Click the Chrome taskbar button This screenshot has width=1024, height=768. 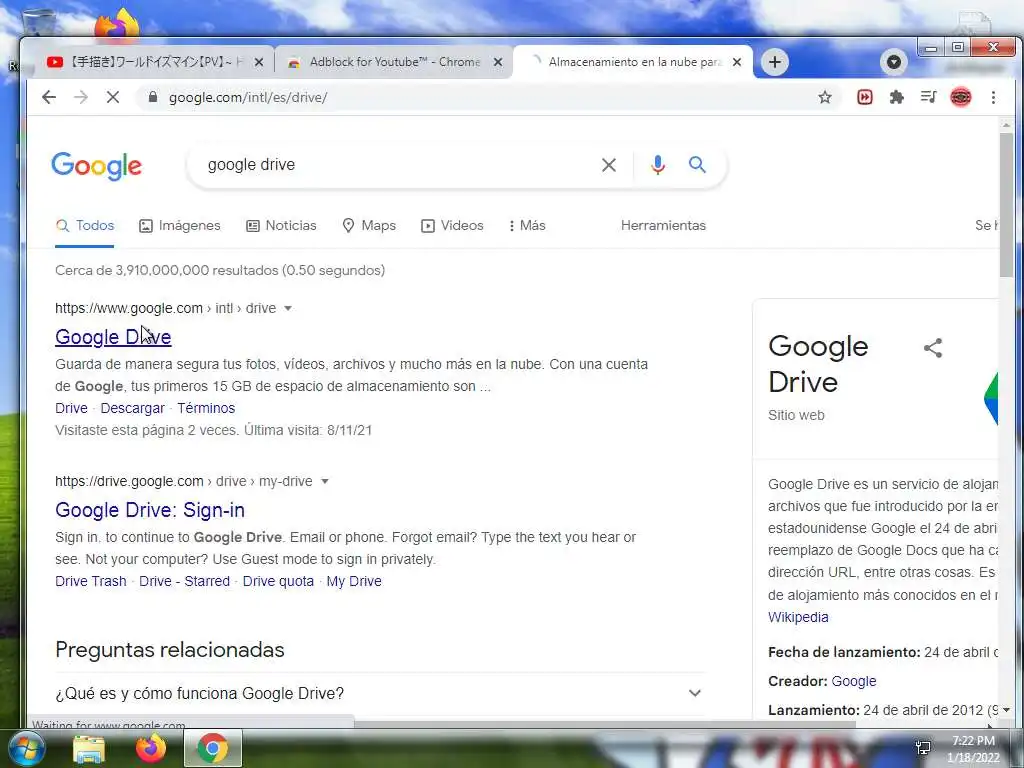(x=213, y=749)
